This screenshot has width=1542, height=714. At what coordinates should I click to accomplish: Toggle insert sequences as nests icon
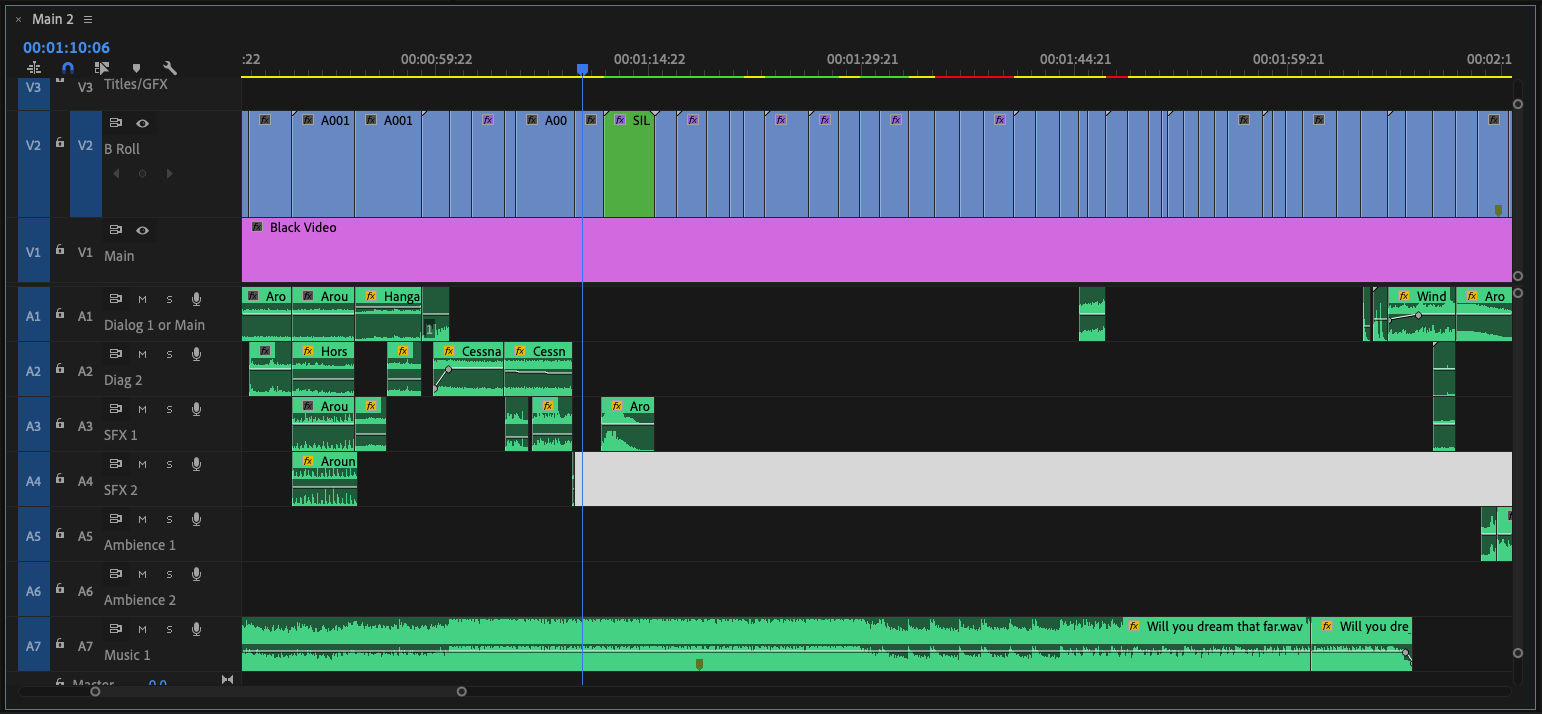(x=34, y=68)
